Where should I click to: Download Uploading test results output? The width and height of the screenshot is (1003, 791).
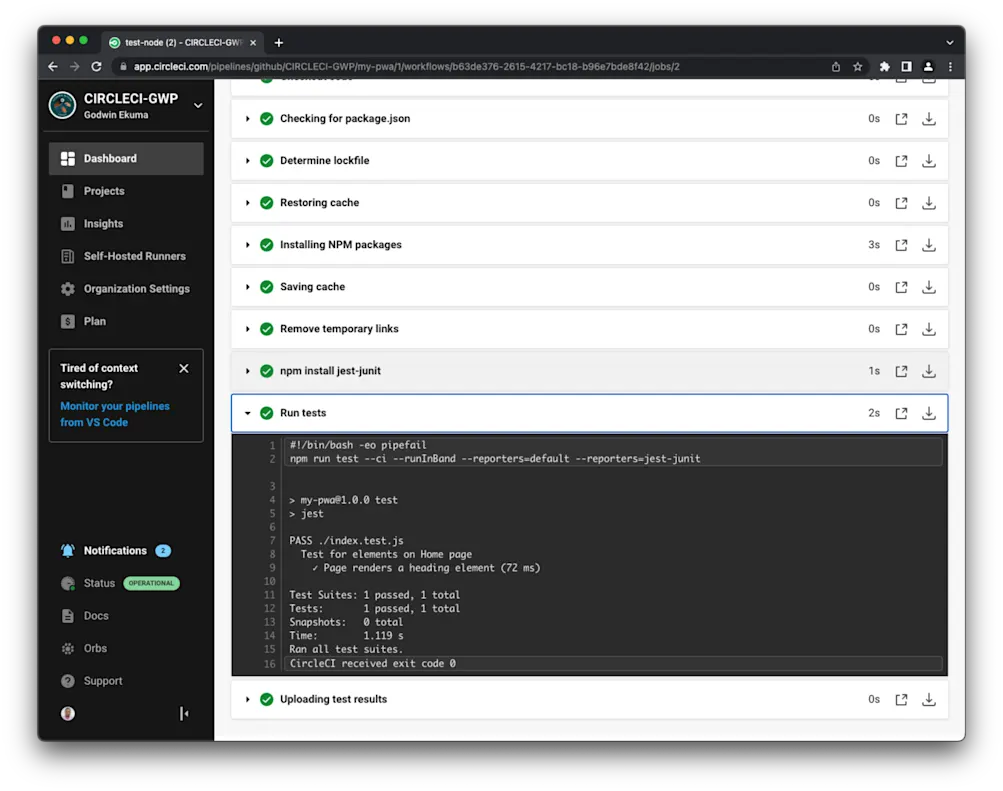pos(929,700)
